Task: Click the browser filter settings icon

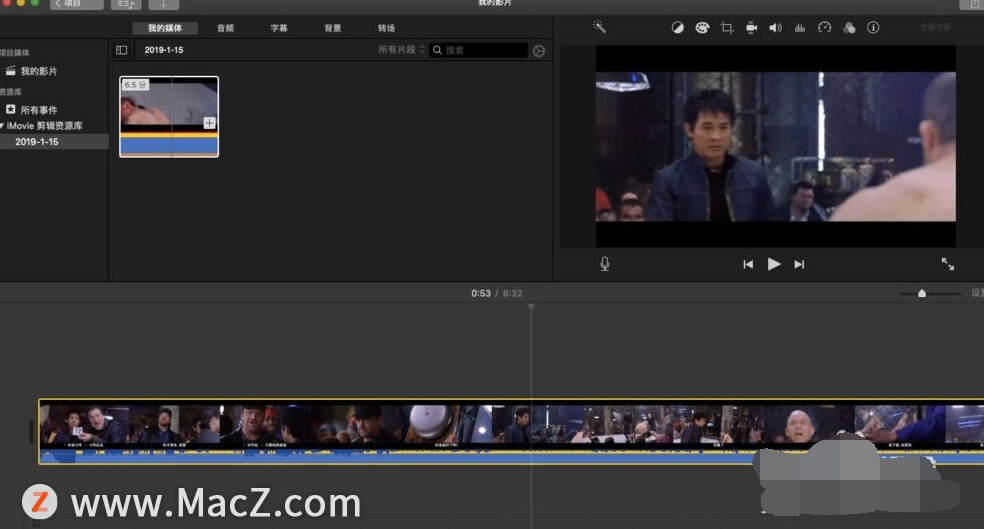Action: pos(539,51)
